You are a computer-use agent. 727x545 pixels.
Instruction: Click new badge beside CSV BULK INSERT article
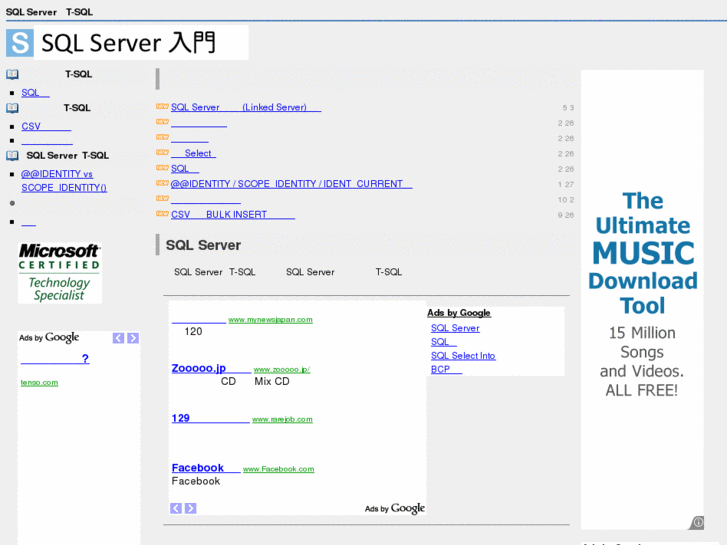pyautogui.click(x=162, y=214)
